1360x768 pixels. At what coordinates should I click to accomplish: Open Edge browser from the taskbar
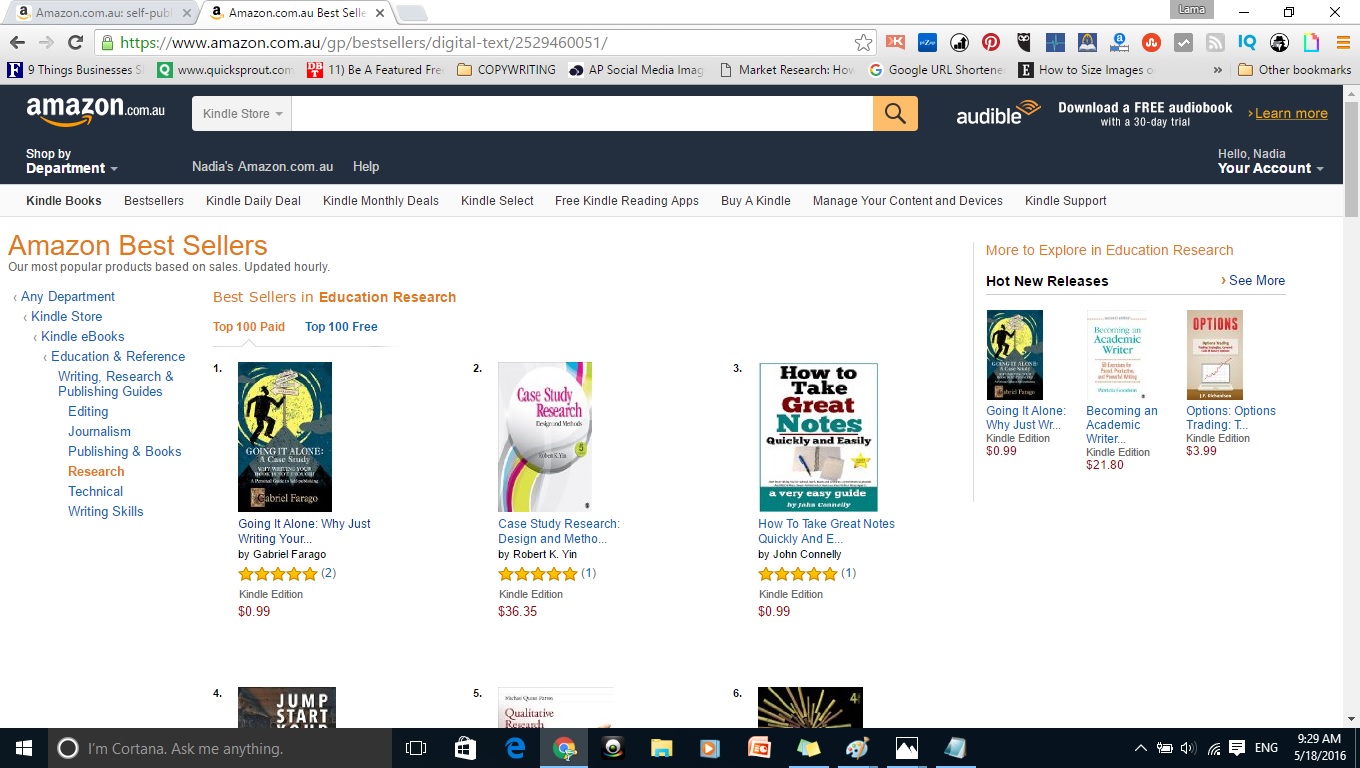coord(515,748)
